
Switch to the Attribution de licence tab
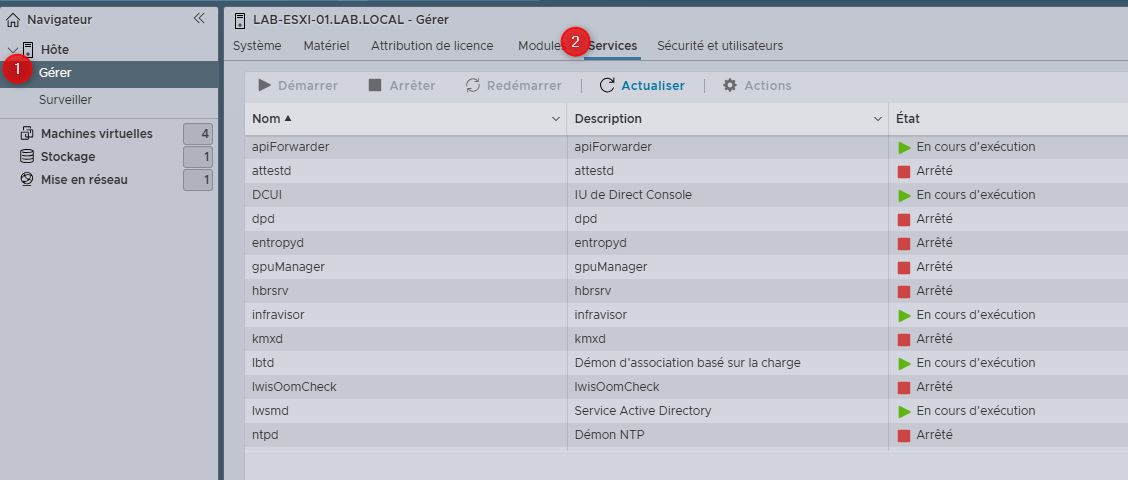(432, 46)
